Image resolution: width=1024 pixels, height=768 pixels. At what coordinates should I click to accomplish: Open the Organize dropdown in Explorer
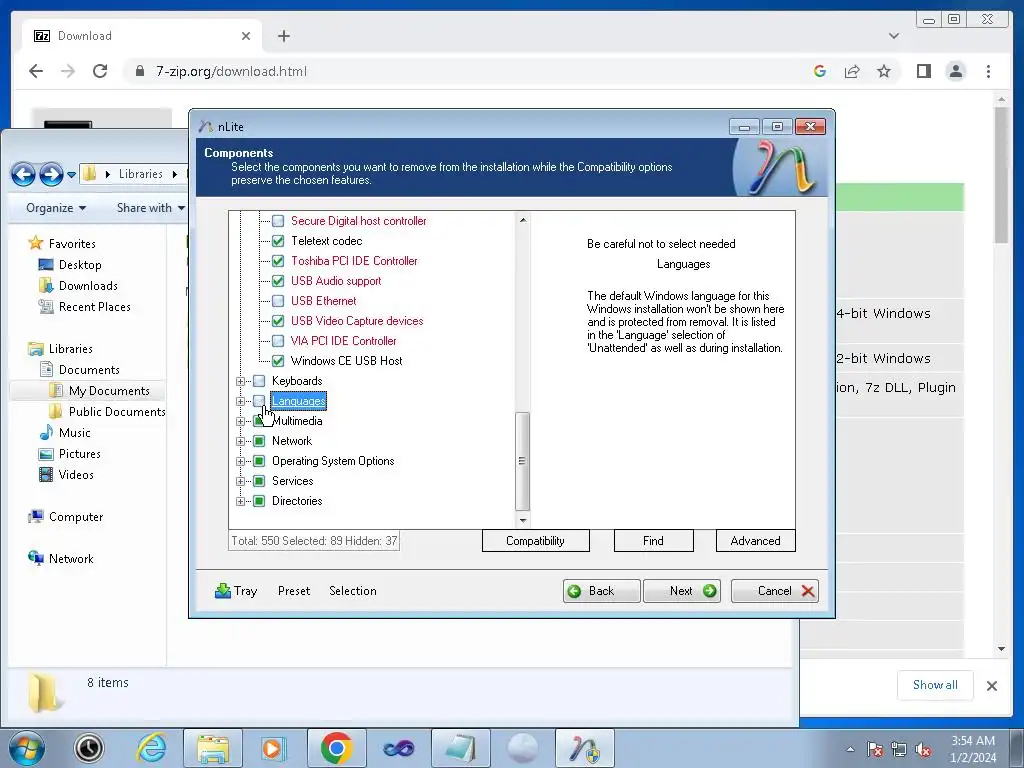(x=56, y=208)
